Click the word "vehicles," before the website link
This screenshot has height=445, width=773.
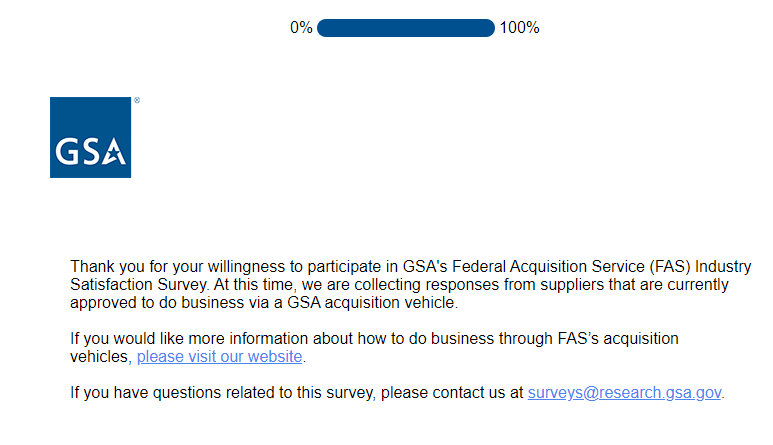[x=101, y=357]
